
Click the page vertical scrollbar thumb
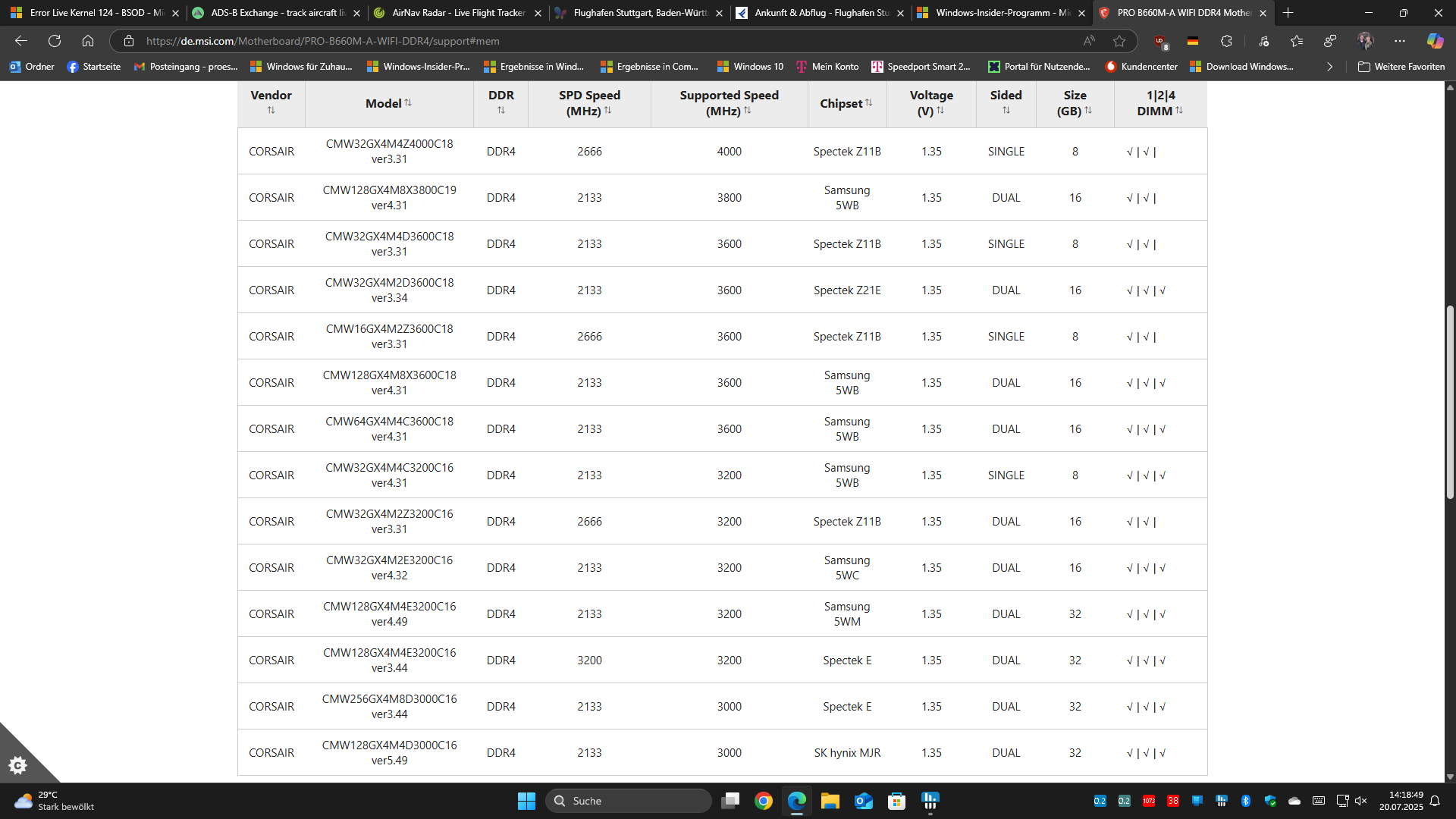click(1450, 402)
